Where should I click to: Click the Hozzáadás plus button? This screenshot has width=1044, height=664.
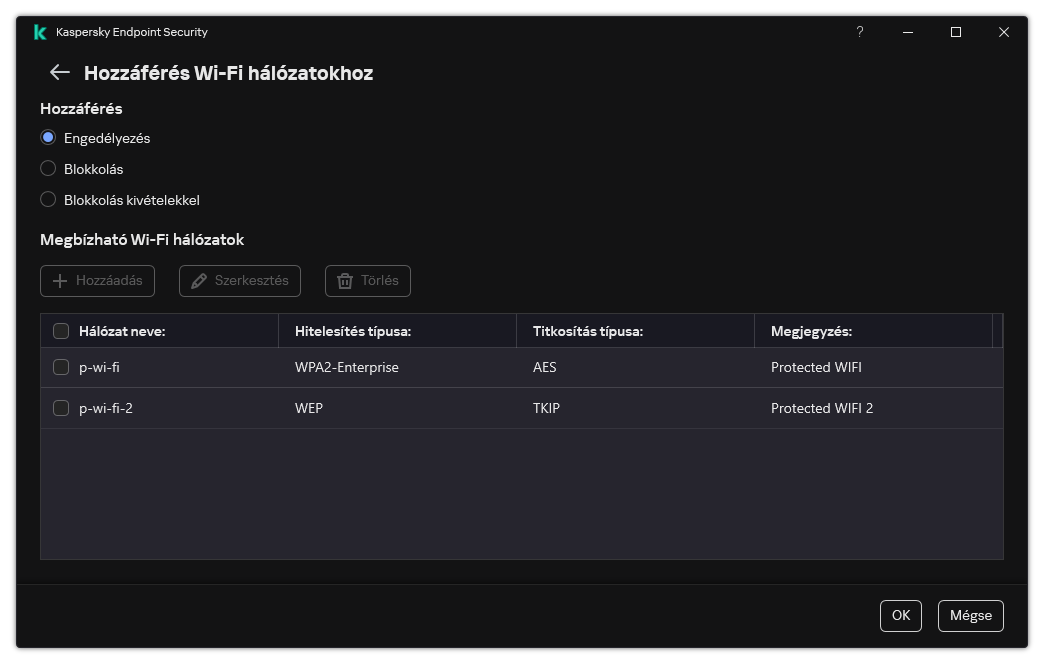98,281
